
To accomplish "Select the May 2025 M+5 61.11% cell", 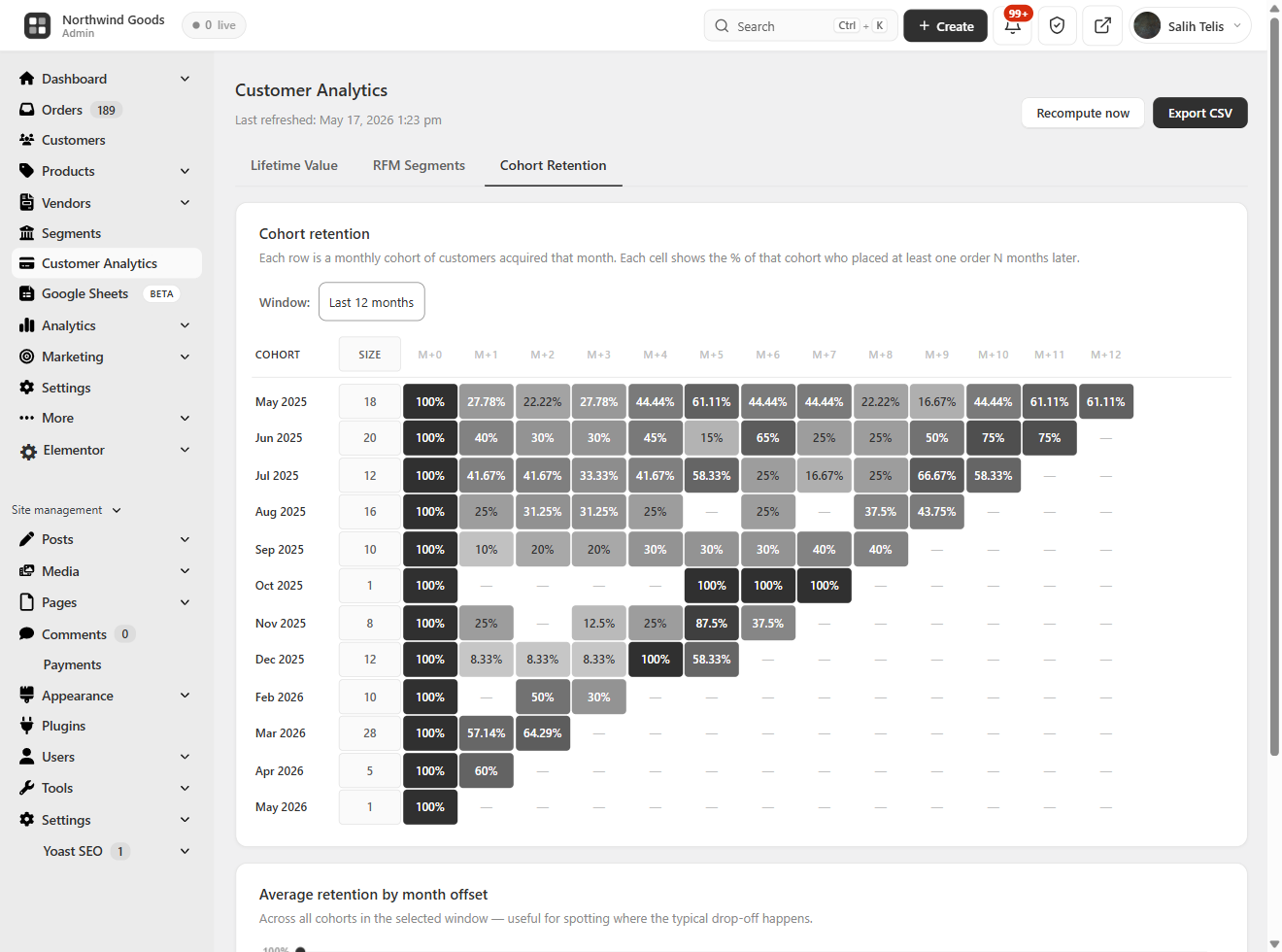I will pos(712,401).
